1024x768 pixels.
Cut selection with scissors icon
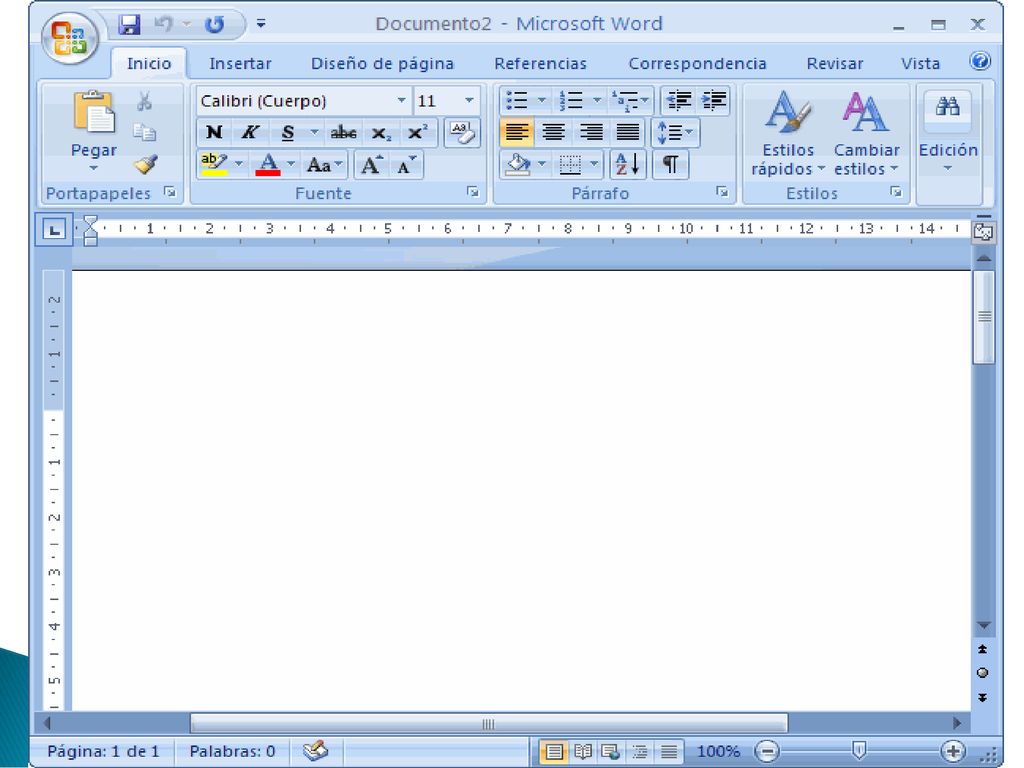[144, 101]
